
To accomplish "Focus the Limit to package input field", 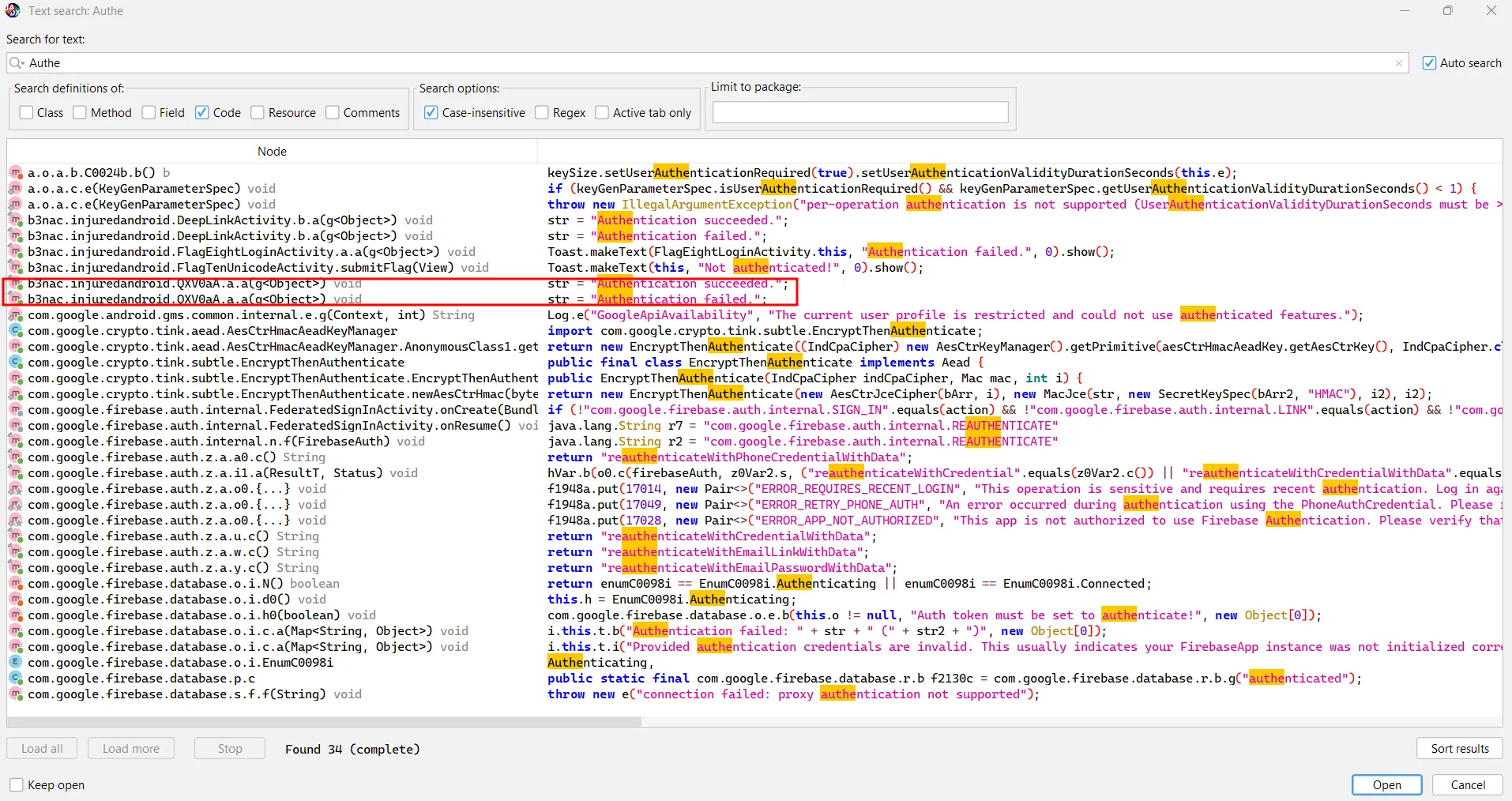I will coord(860,112).
